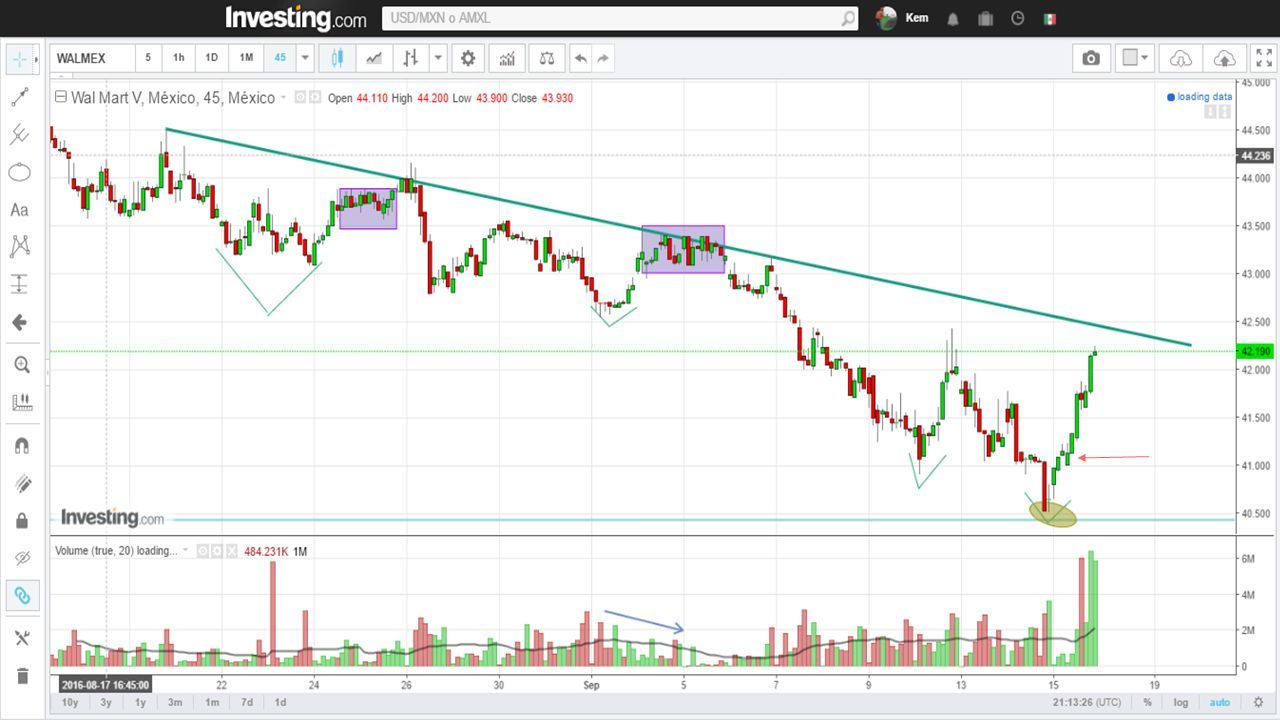Edit the WALMEX symbol field

(92, 58)
